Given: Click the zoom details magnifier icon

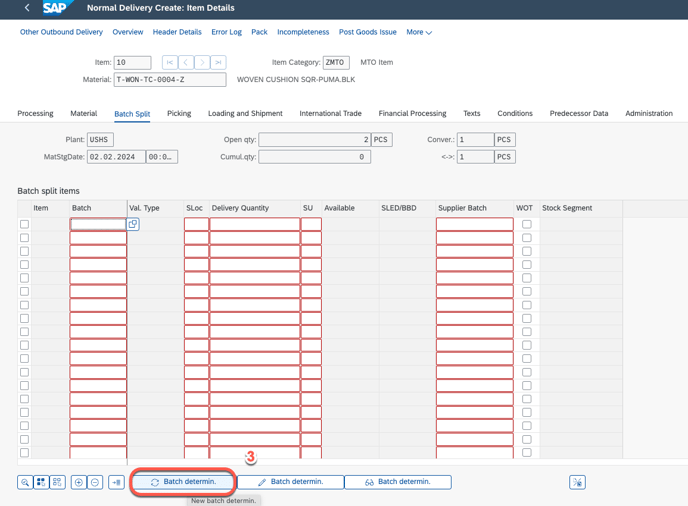Looking at the screenshot, I should click(25, 482).
